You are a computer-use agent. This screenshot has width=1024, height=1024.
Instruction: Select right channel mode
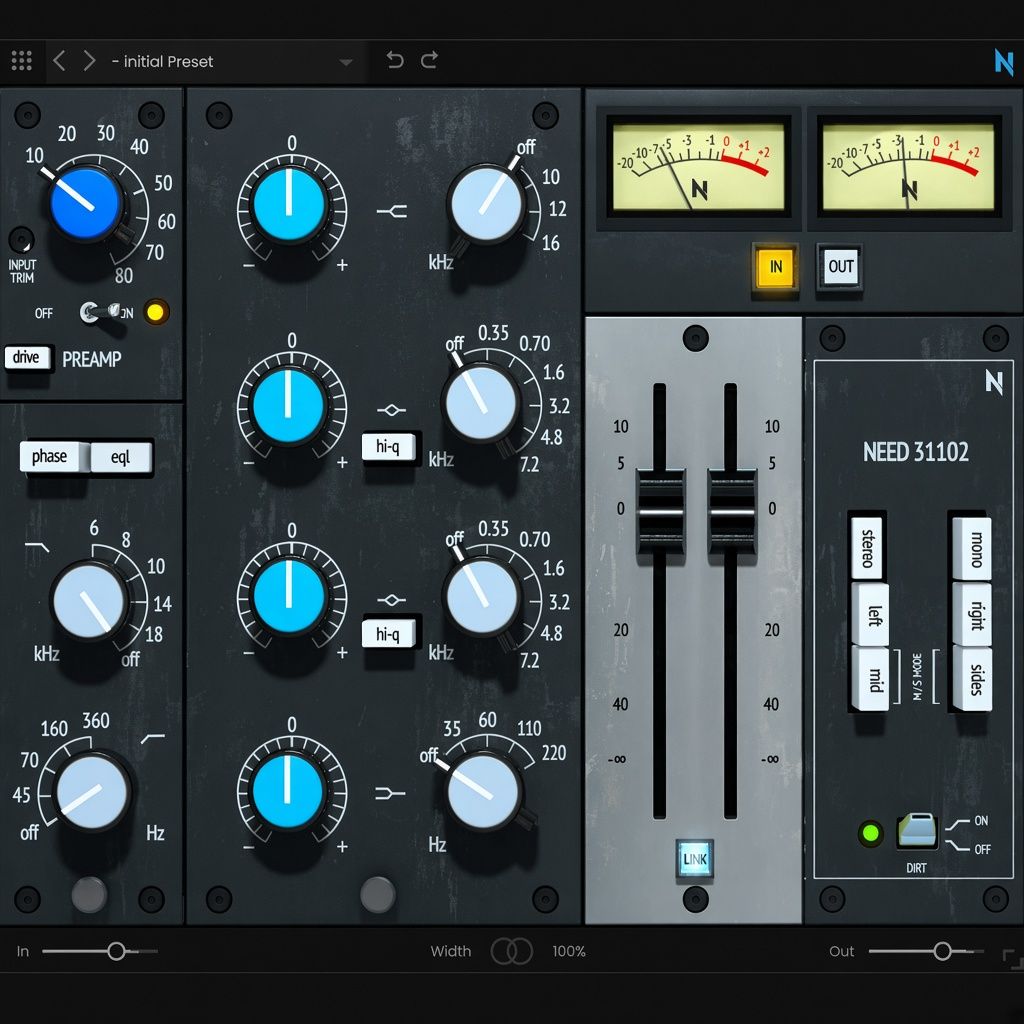pos(972,615)
